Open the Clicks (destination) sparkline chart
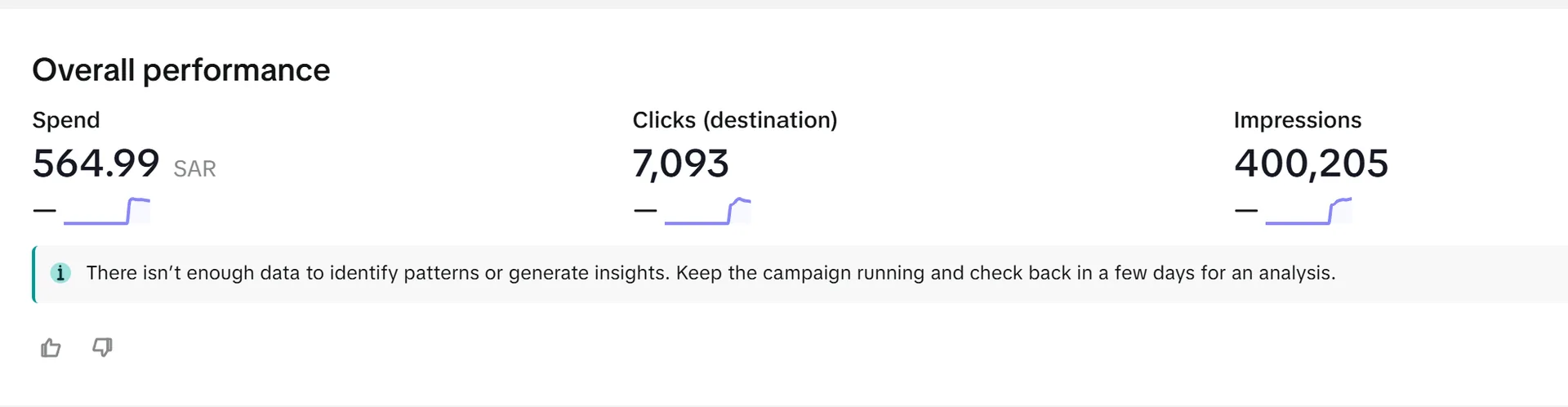The width and height of the screenshot is (1568, 407). coord(708,211)
